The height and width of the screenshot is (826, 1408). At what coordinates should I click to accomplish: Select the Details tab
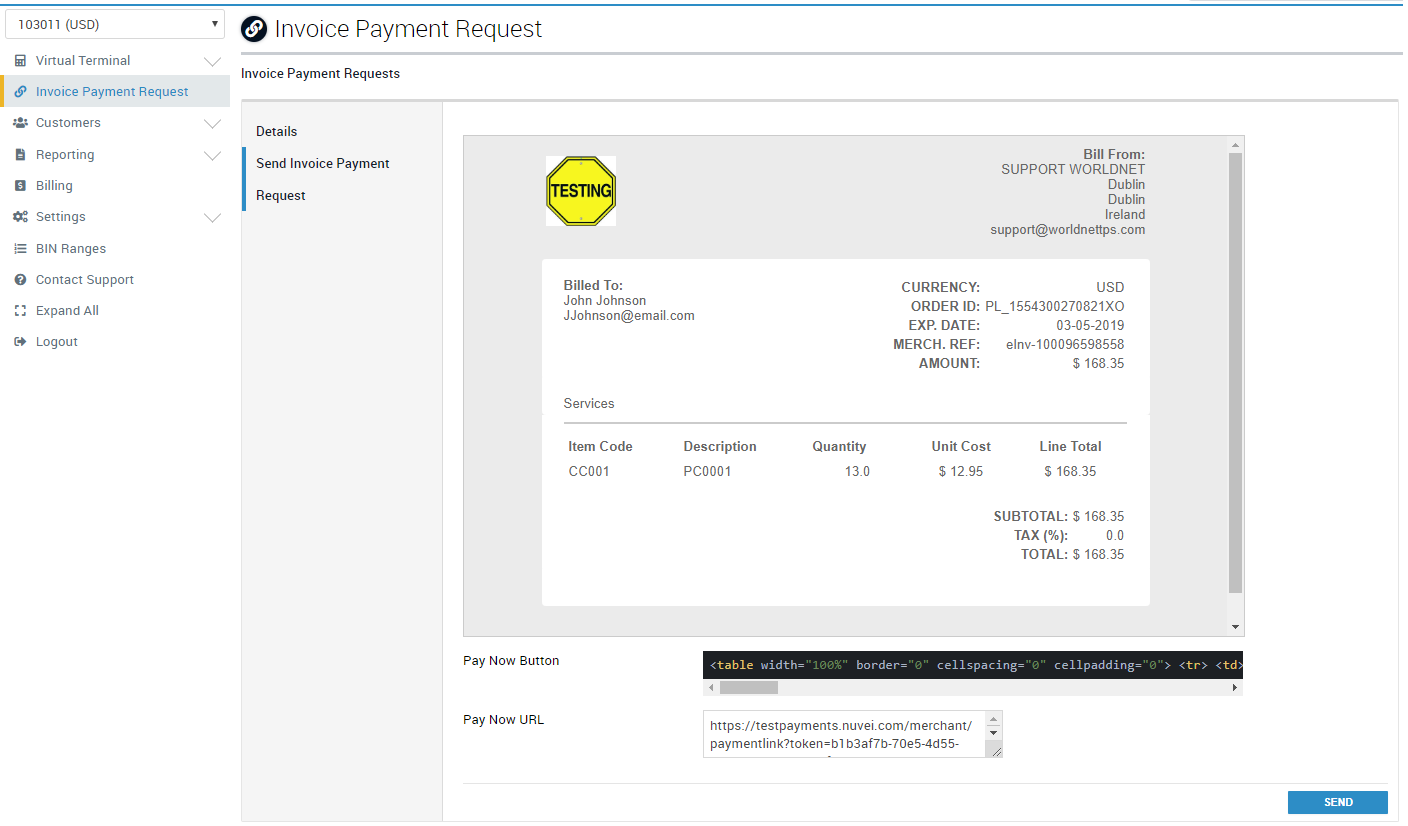277,131
